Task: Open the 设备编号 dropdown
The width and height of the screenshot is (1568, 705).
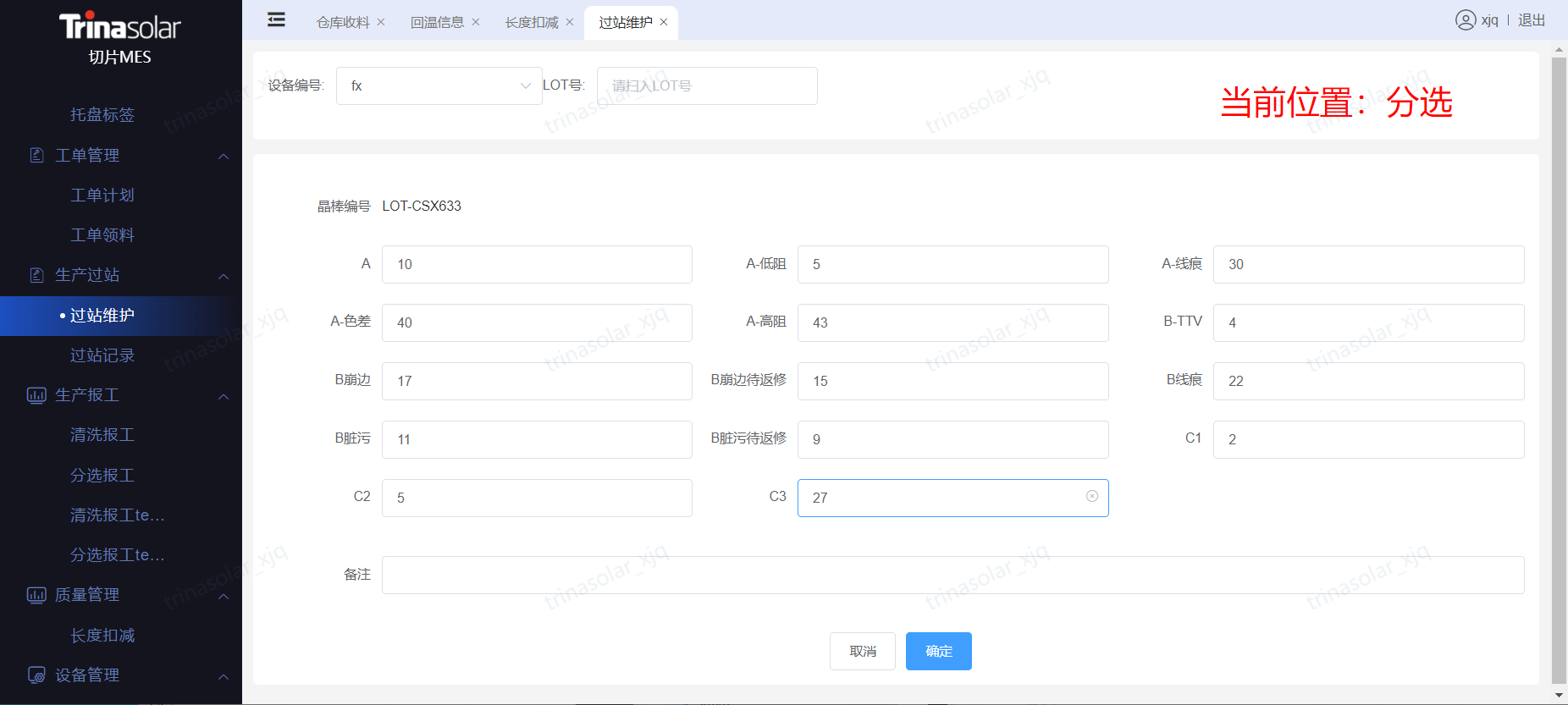Action: (439, 85)
